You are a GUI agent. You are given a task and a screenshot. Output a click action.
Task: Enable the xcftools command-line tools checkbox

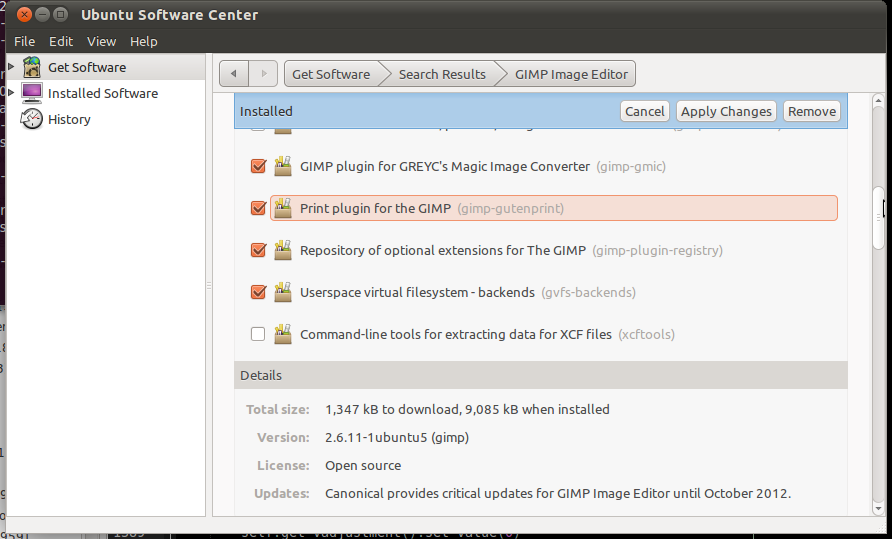258,334
